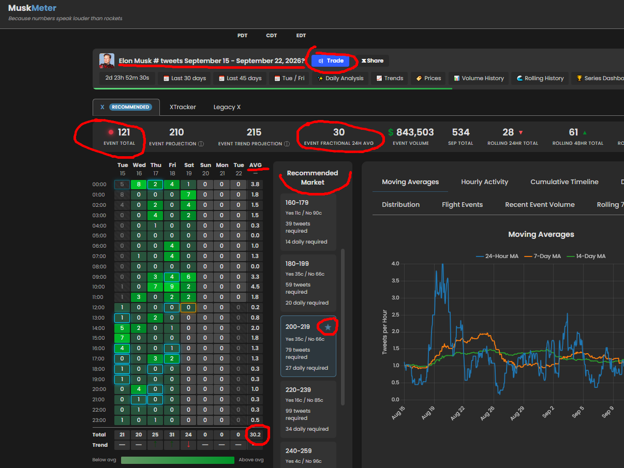Open the Prices view
The width and height of the screenshot is (624, 468).
pos(429,78)
